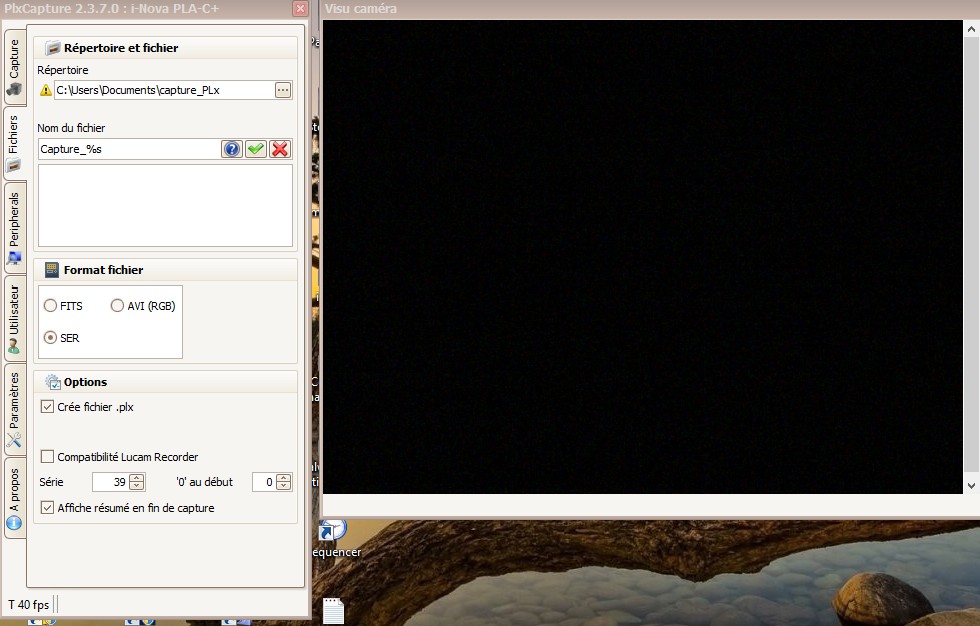Click the Visu caméra window title bar
The image size is (980, 626).
point(650,9)
